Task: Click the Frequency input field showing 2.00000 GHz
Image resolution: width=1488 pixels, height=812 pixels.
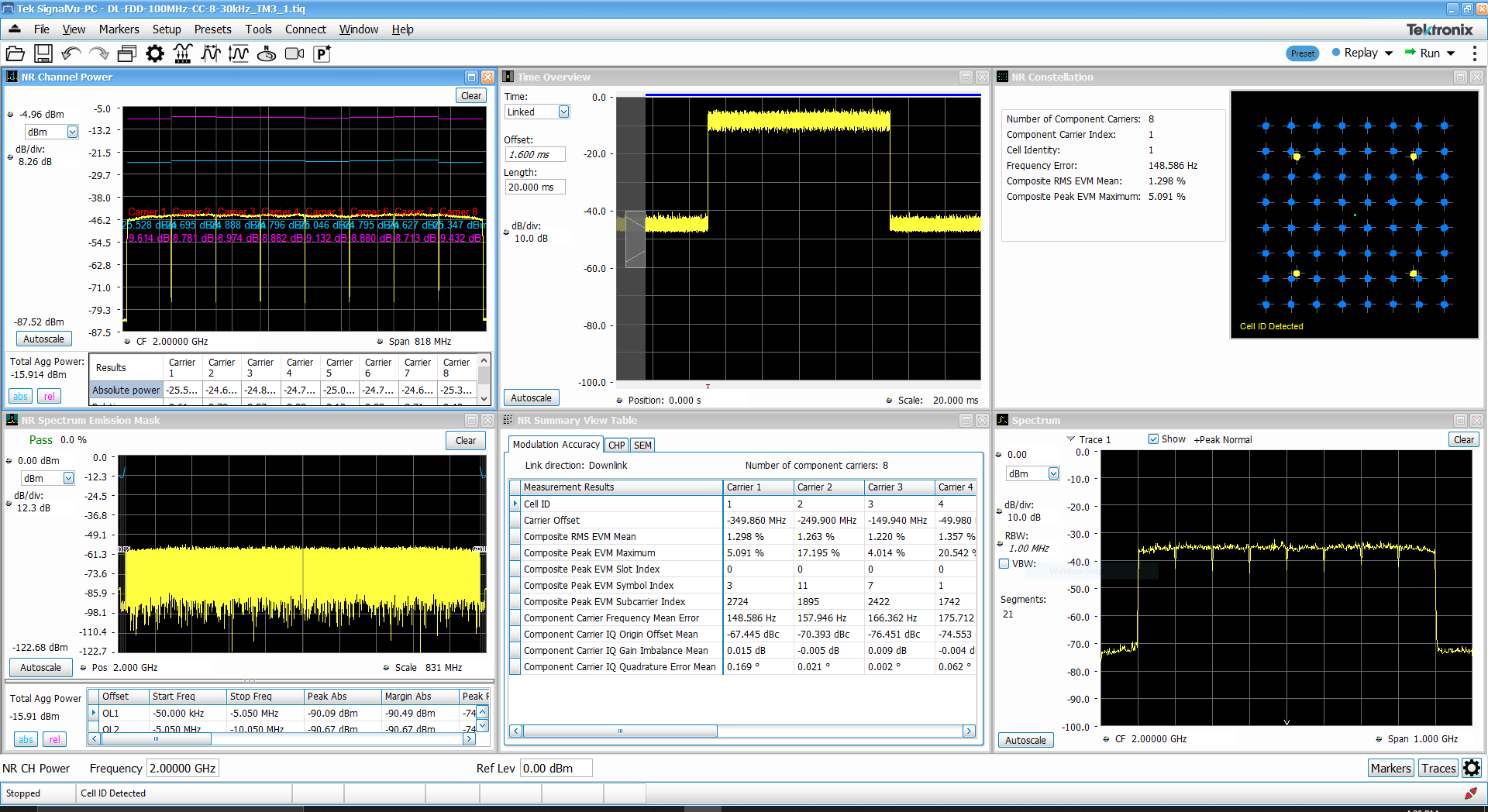Action: pos(183,769)
